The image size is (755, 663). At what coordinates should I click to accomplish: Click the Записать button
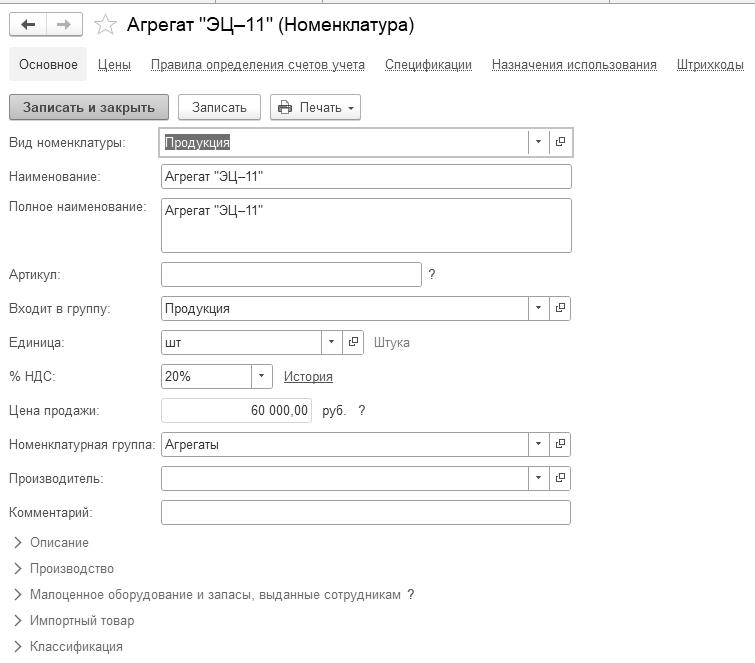tap(219, 107)
